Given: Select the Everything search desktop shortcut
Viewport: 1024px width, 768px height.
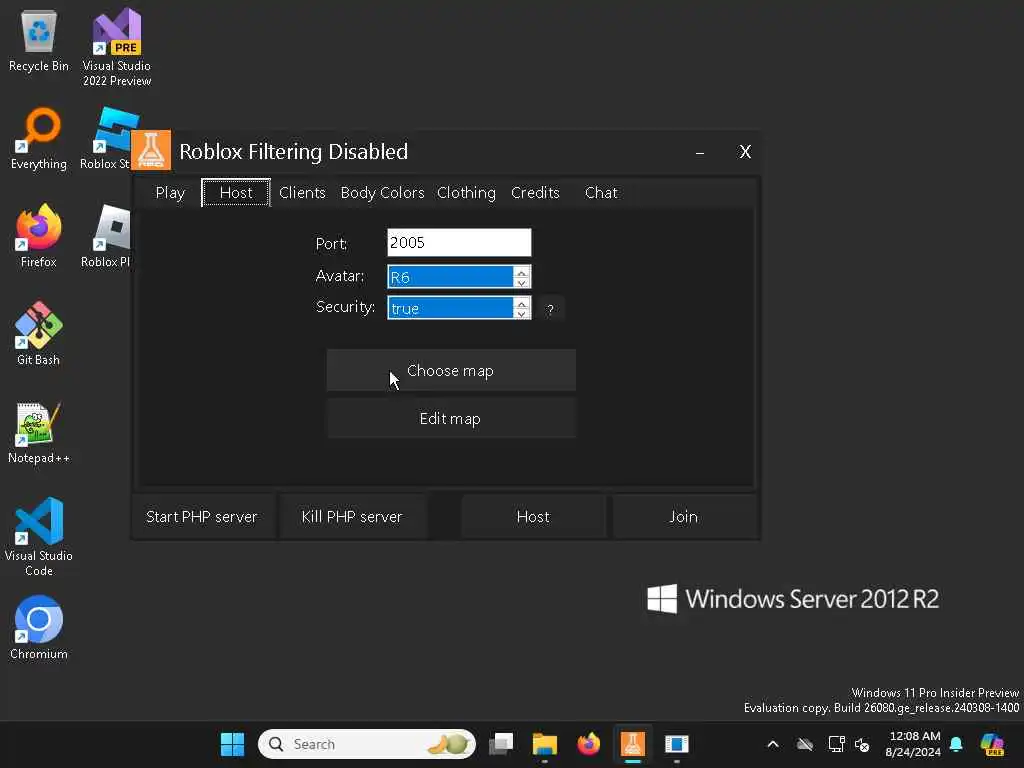Looking at the screenshot, I should pos(39,139).
